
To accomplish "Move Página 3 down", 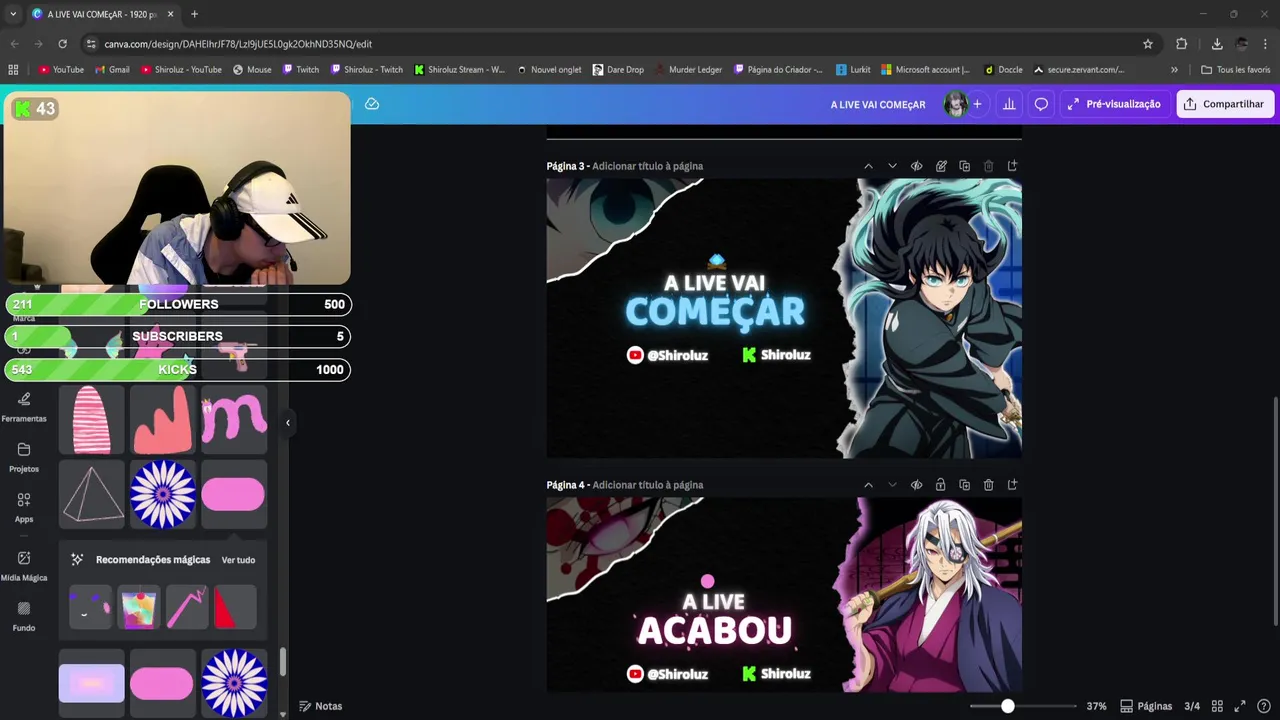I will click(892, 166).
